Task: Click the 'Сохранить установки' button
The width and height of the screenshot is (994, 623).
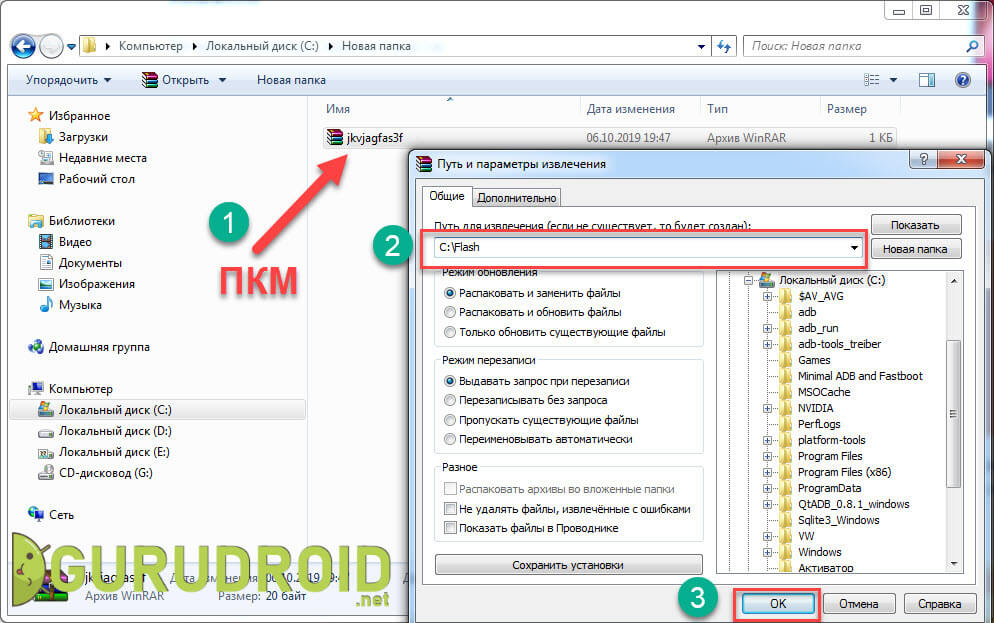Action: coord(569,565)
